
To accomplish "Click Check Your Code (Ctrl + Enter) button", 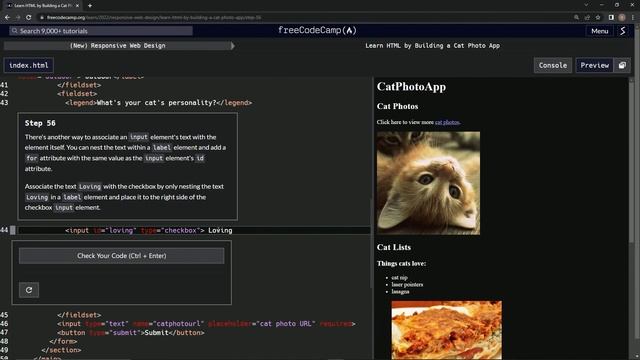I will [x=122, y=256].
